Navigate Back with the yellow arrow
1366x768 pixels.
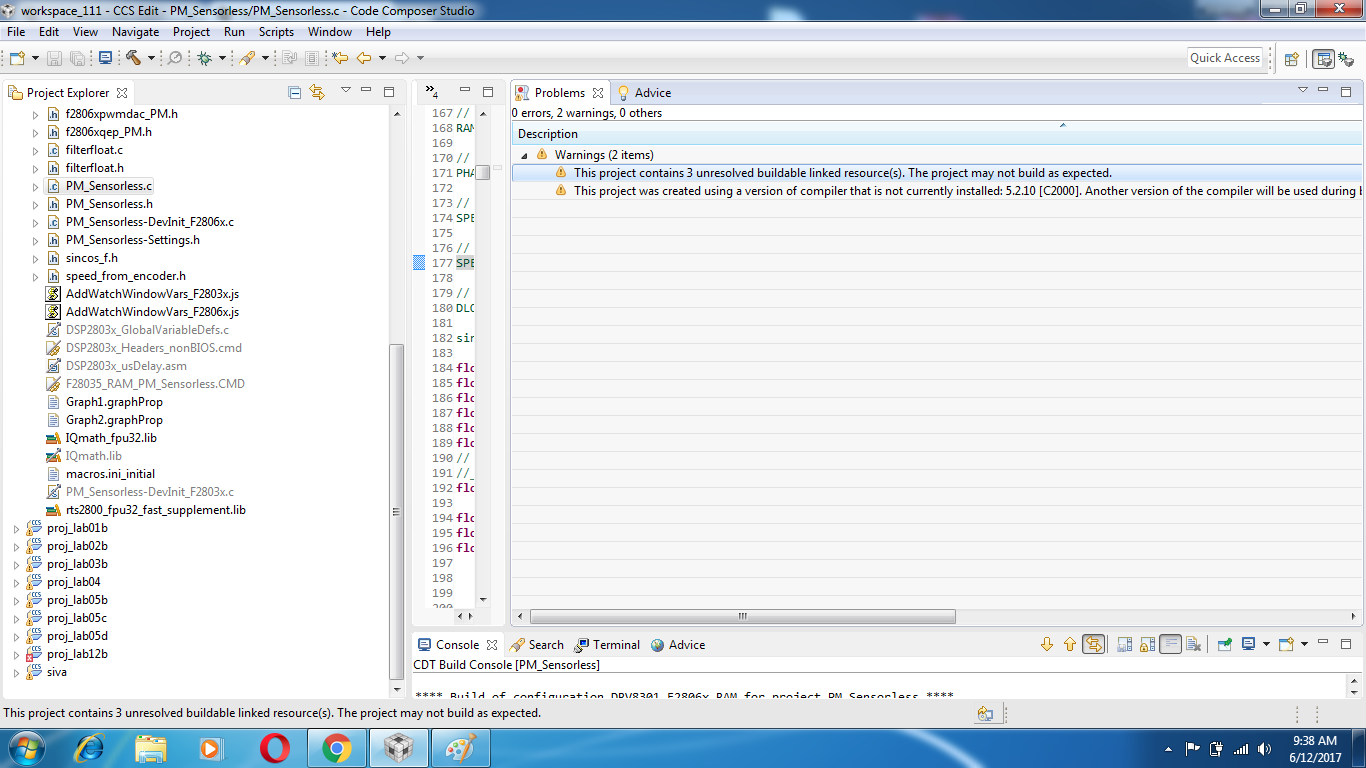click(364, 58)
